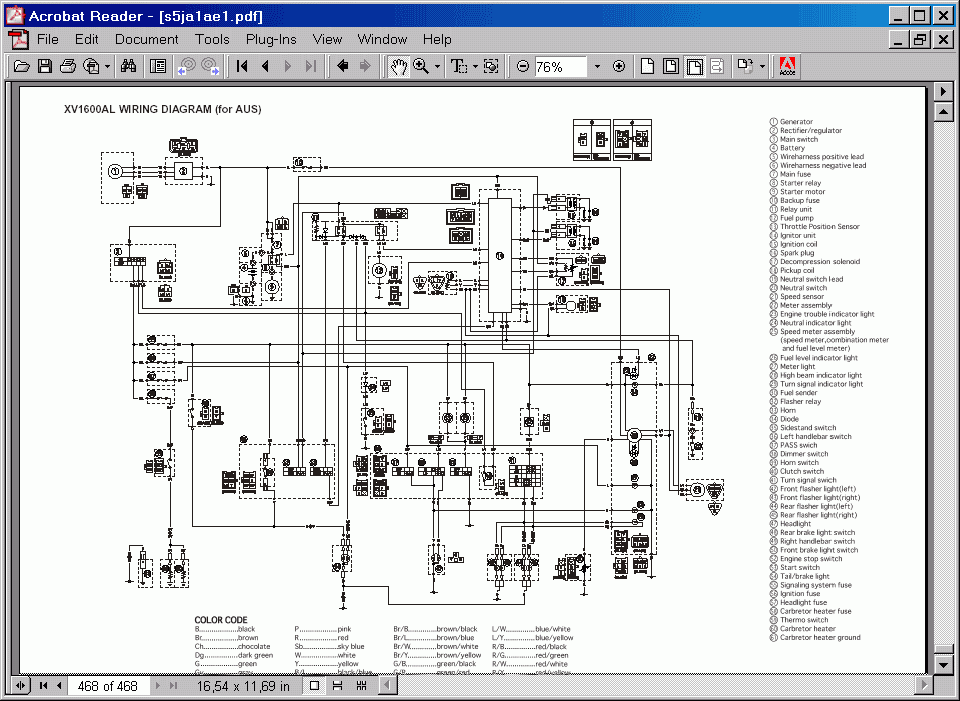The image size is (960, 701).
Task: Click previous page button in status bar
Action: (60, 686)
